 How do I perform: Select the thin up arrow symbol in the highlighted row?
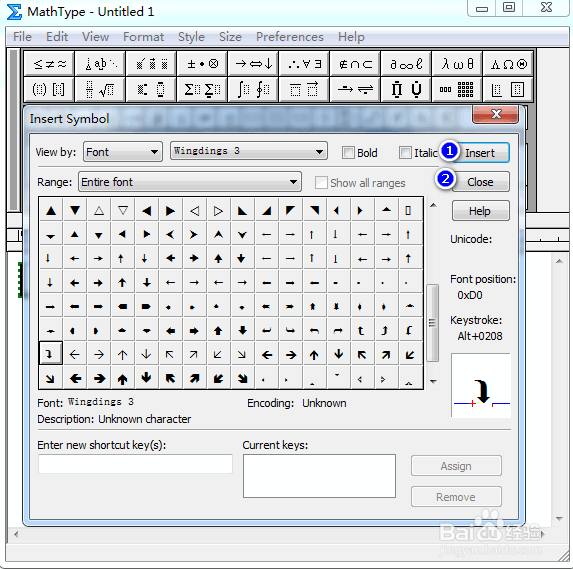[122, 354]
